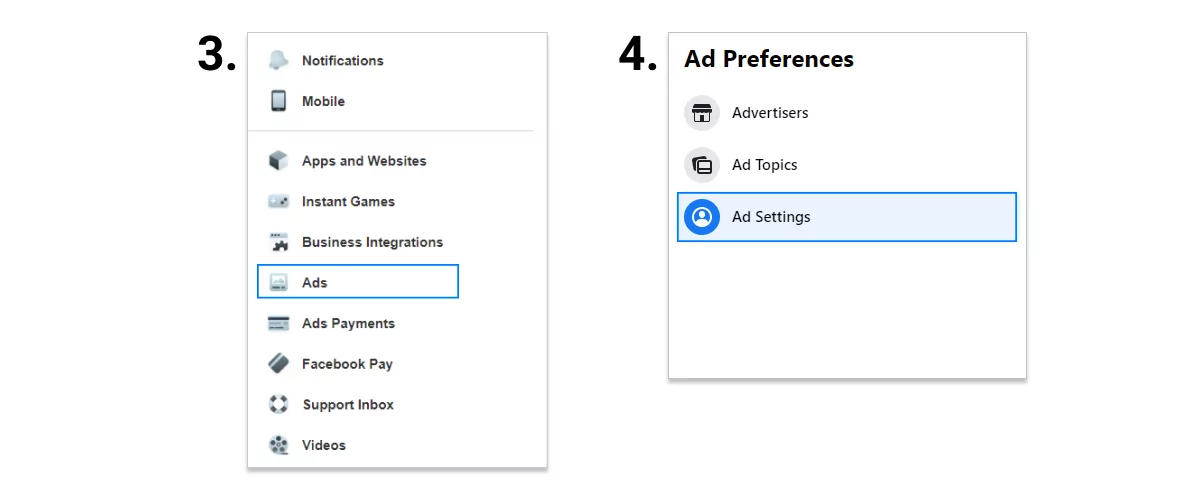Screen dimensions: 1200x500
Task: Select the Apps and Websites cube icon
Action: coord(279,161)
